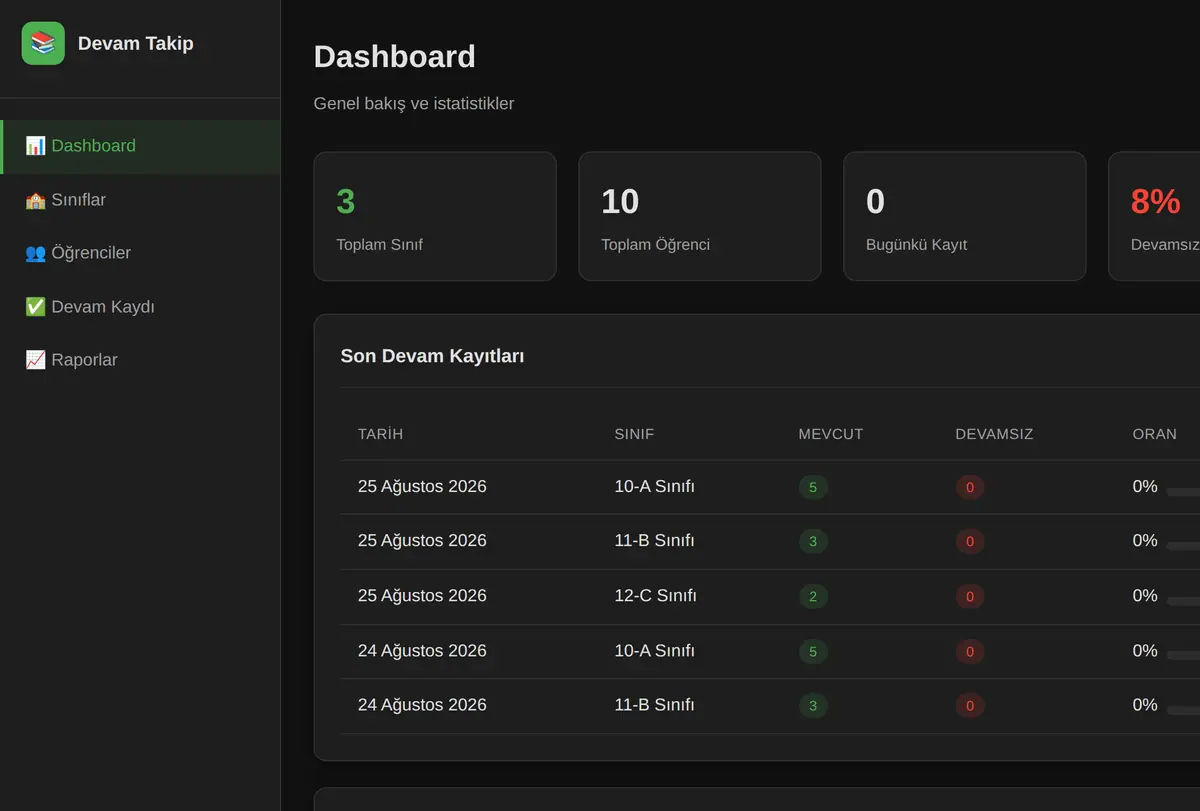The width and height of the screenshot is (1200, 811).
Task: Go to the Raporlar section
Action: pos(140,360)
